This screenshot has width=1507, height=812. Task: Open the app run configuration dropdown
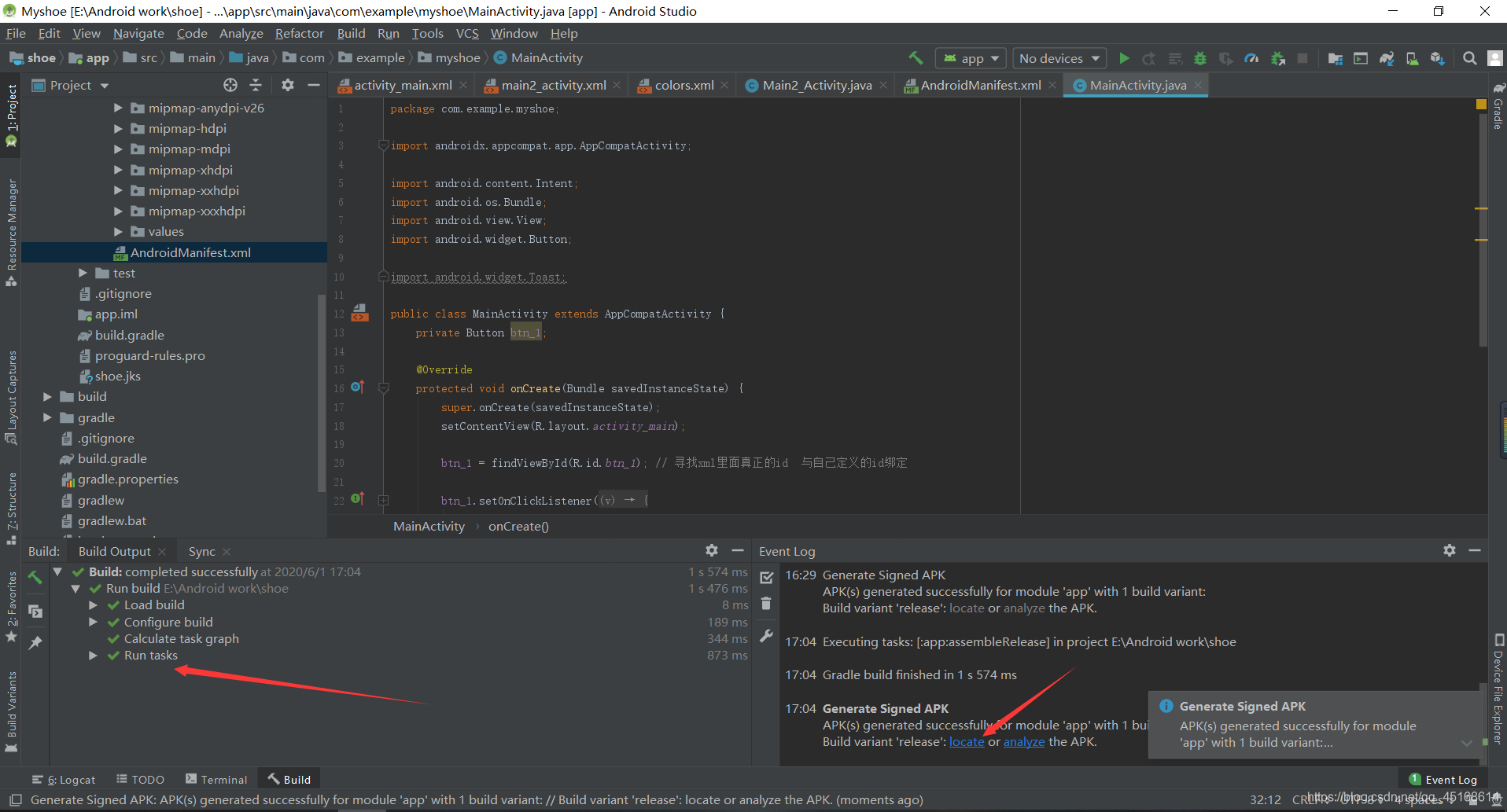point(971,57)
